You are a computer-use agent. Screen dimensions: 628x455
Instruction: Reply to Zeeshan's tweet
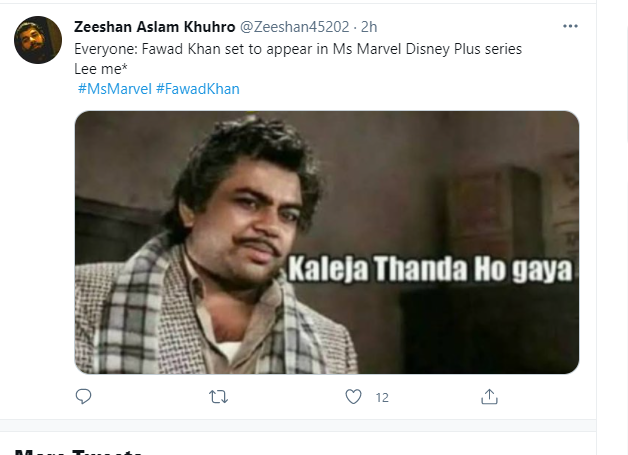pos(84,397)
